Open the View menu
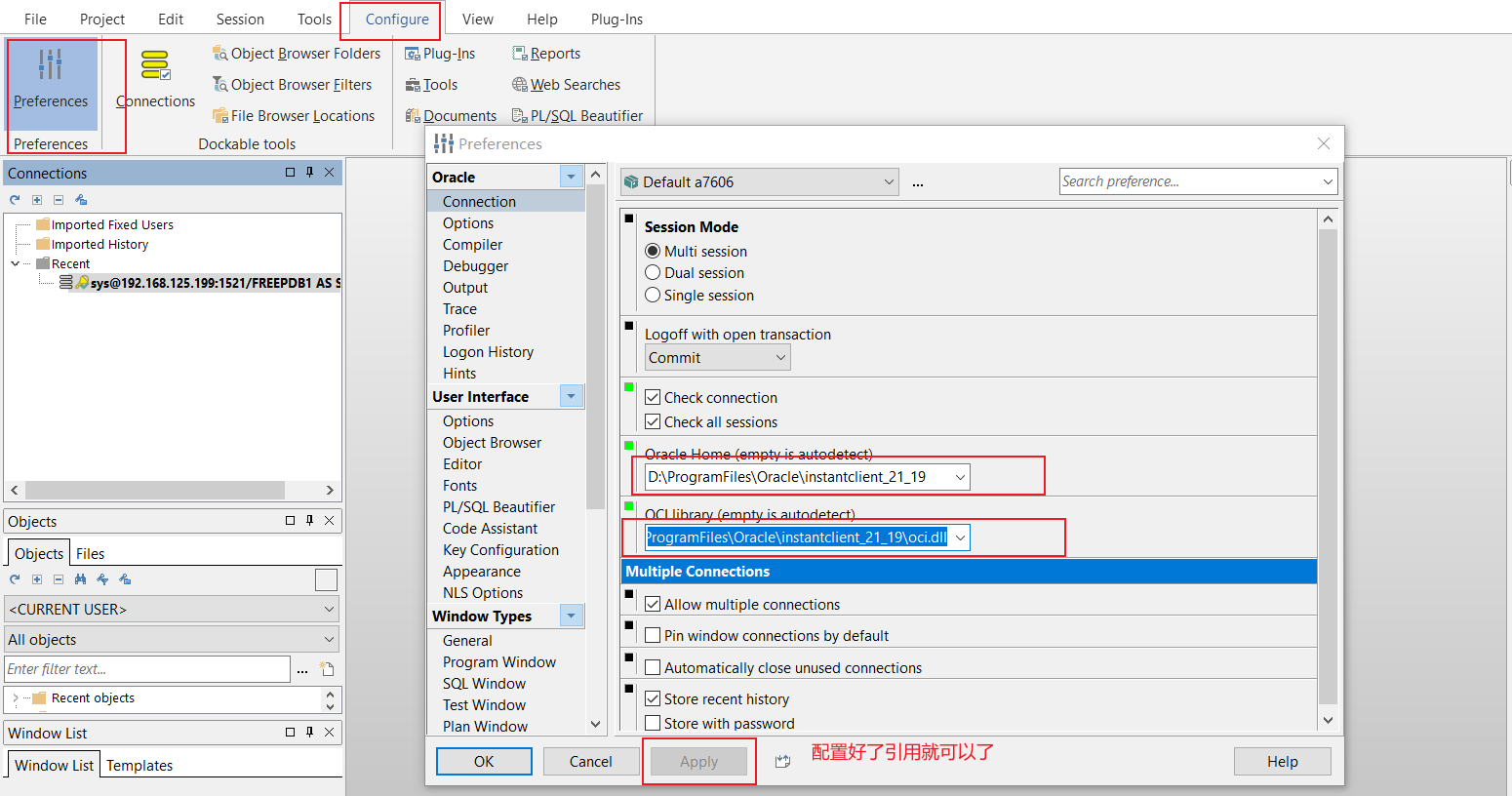The image size is (1512, 796). pos(478,19)
